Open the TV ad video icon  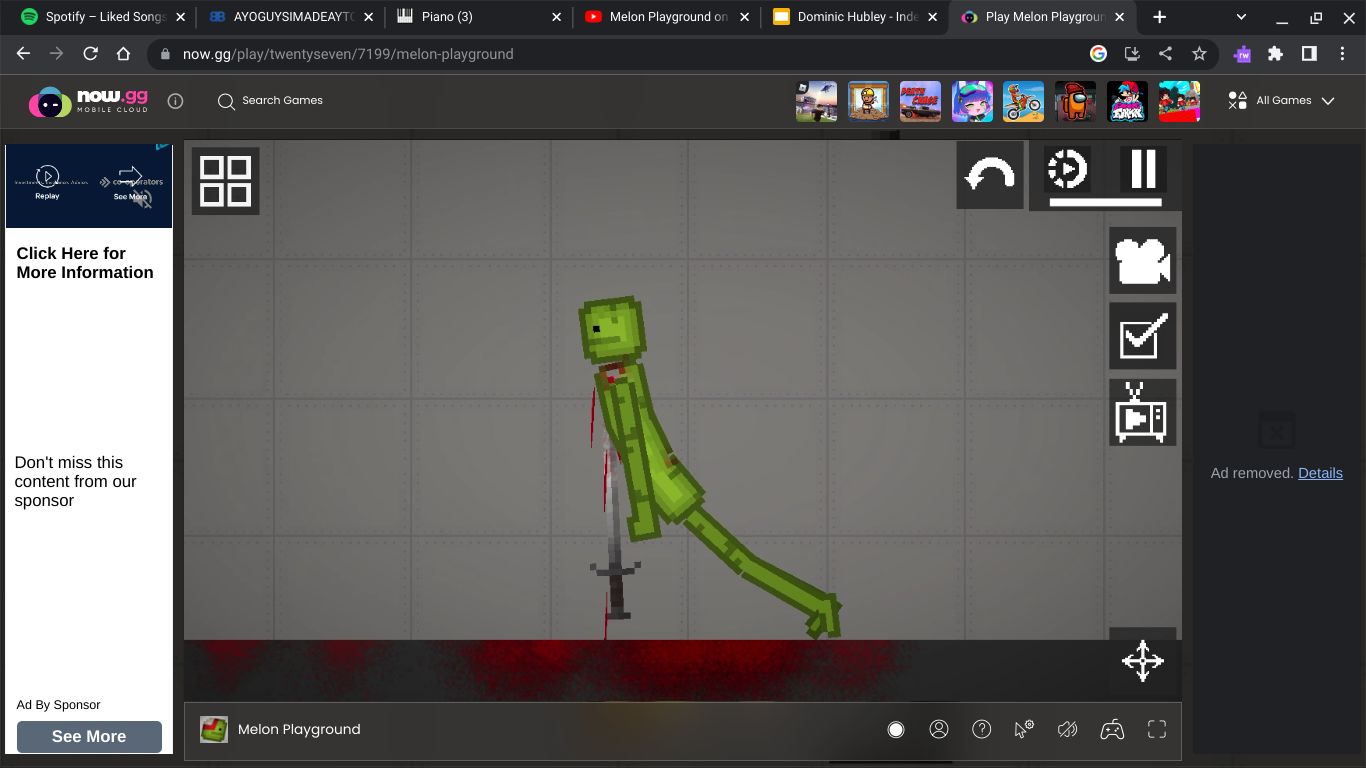pyautogui.click(x=1143, y=412)
